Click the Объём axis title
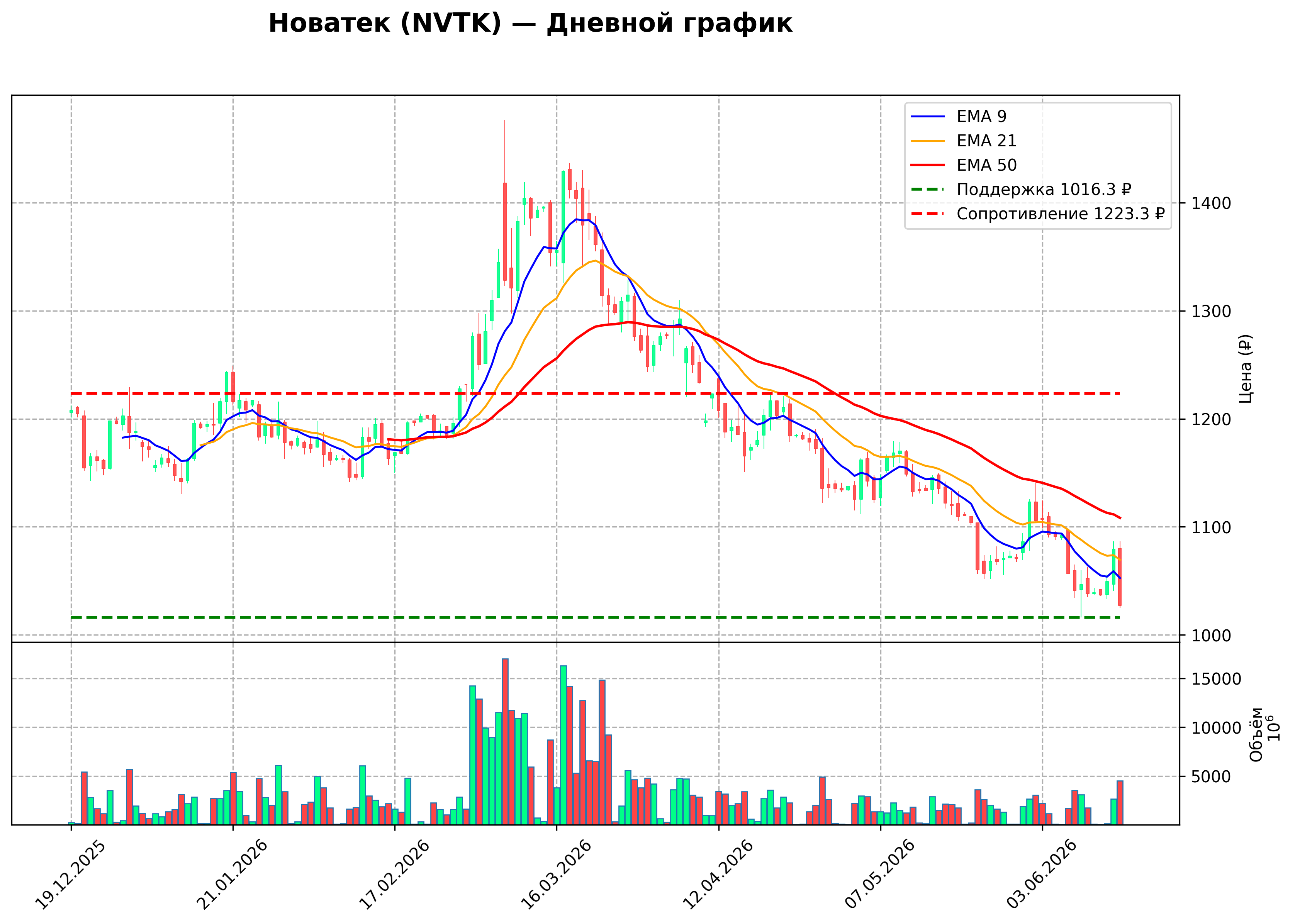 point(1256,734)
